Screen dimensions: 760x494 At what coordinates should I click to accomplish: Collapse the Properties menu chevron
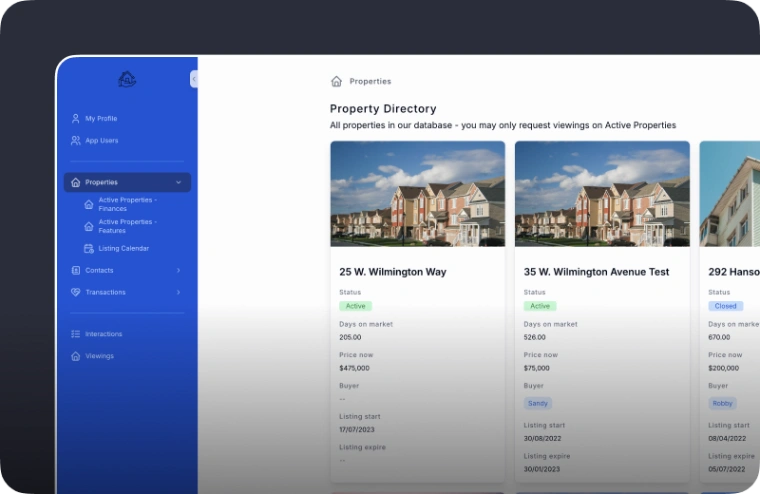pyautogui.click(x=178, y=182)
